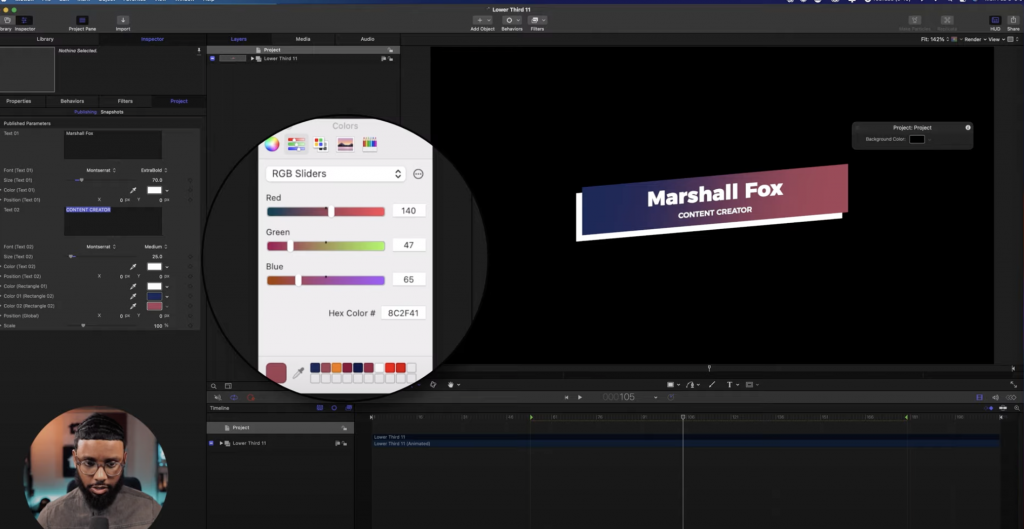The height and width of the screenshot is (529, 1024).
Task: Uncheck Lower Third 11 layer visibility checkbox
Action: [x=212, y=58]
